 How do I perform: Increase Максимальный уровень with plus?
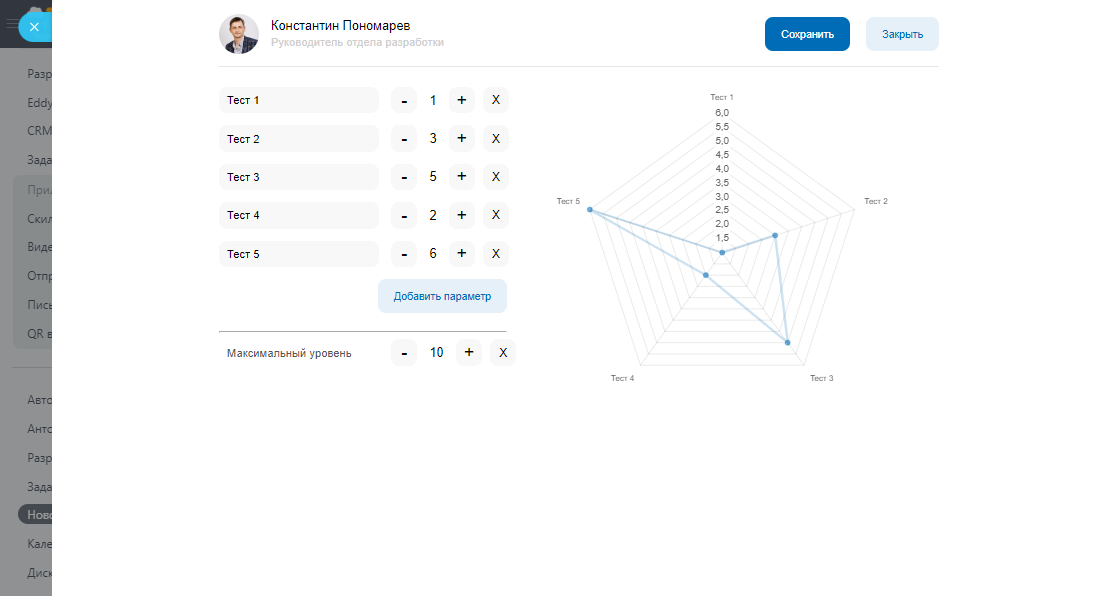[469, 352]
